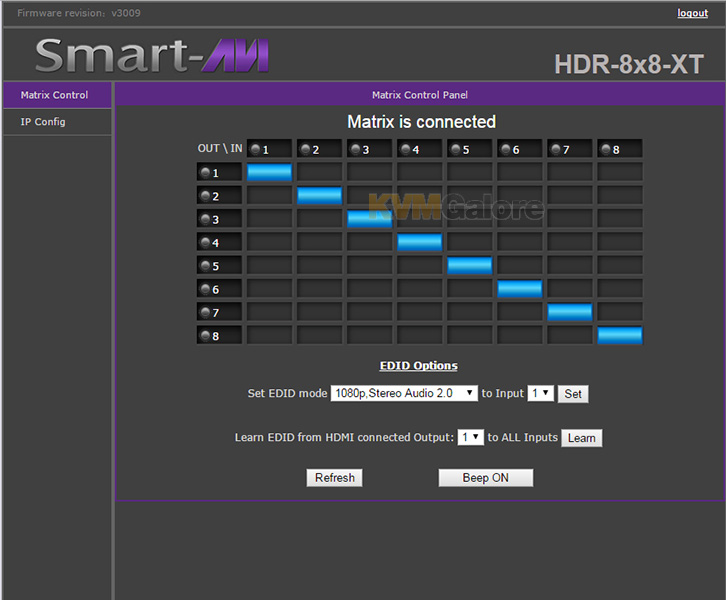Select the input column 8 header button

(x=620, y=149)
